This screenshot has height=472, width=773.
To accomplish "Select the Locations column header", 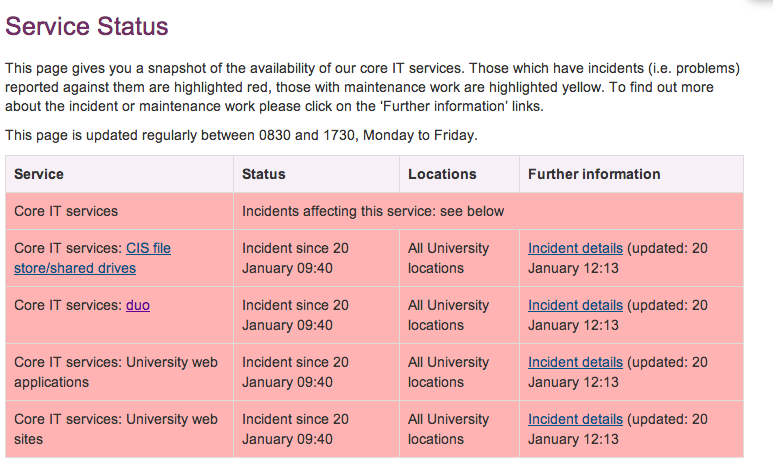I will tap(442, 174).
